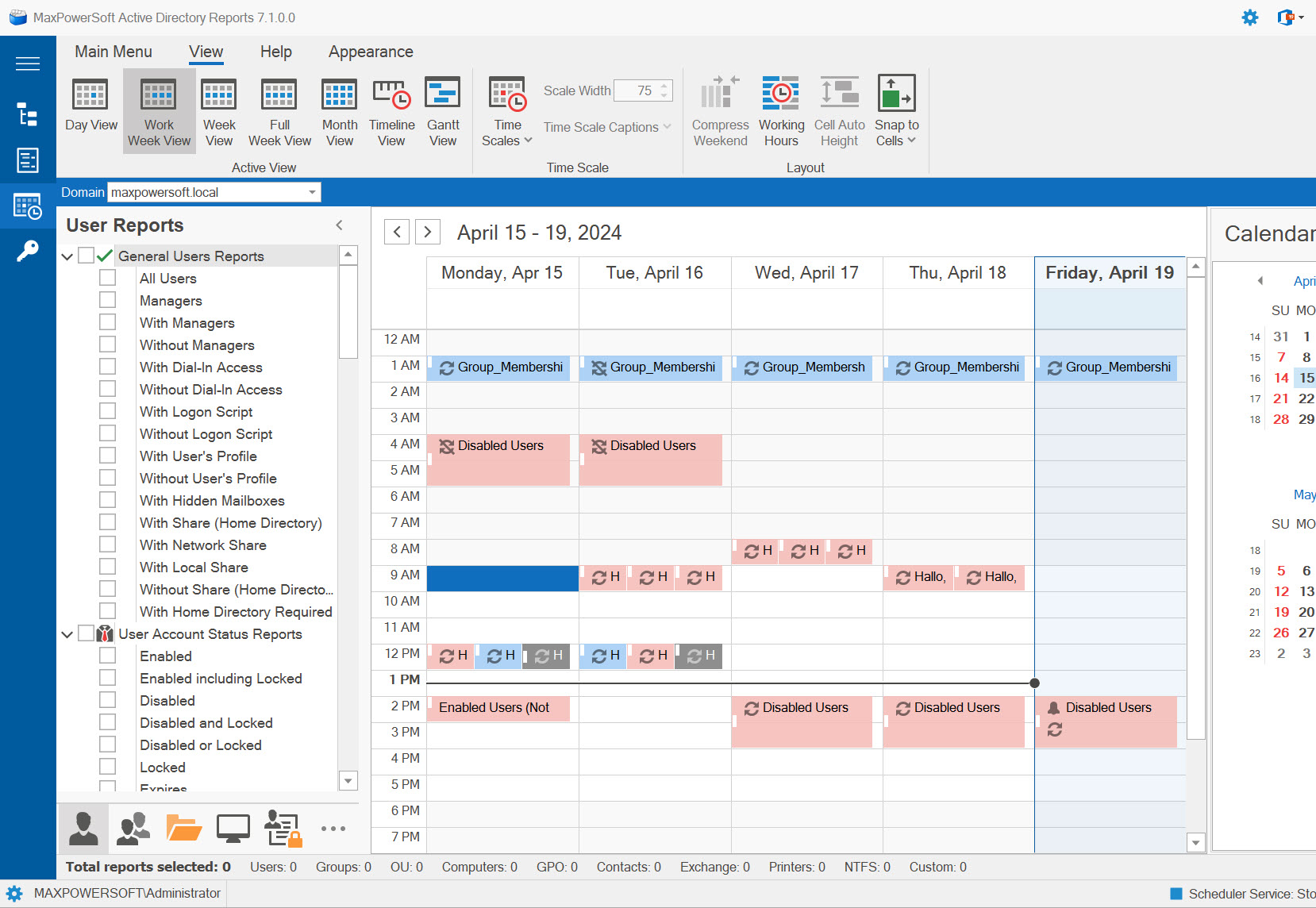Open the key sidebar icon
Image resolution: width=1316 pixels, height=908 pixels.
pyautogui.click(x=28, y=252)
